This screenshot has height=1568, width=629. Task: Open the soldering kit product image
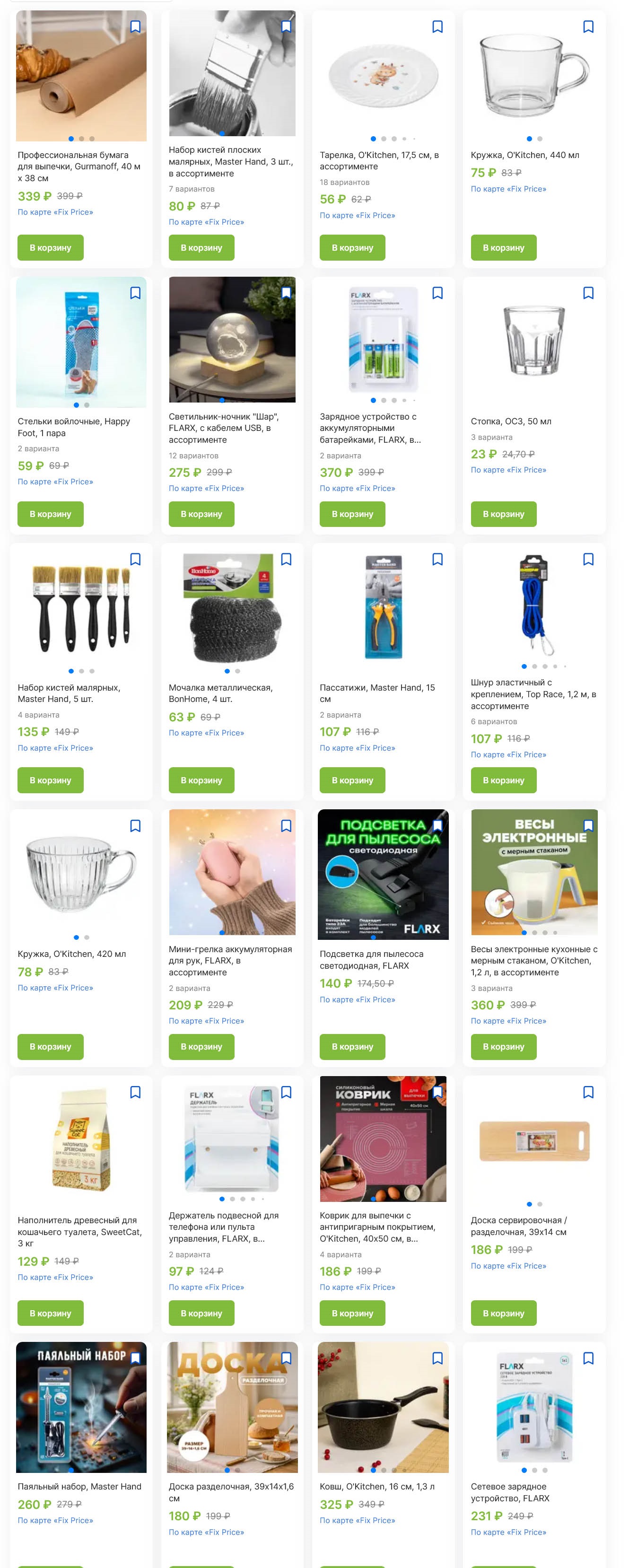[x=81, y=1407]
